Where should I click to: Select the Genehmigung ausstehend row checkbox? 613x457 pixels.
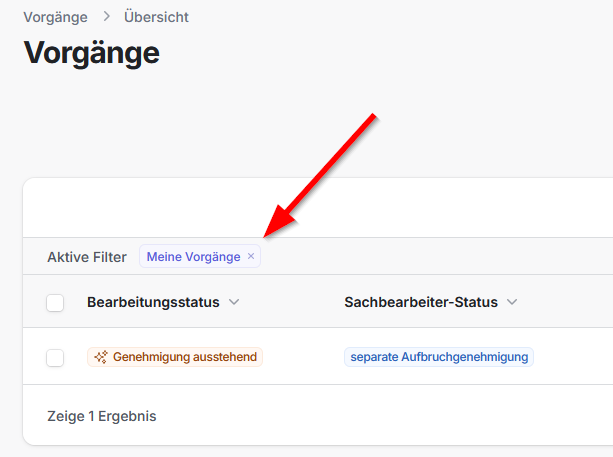(55, 357)
